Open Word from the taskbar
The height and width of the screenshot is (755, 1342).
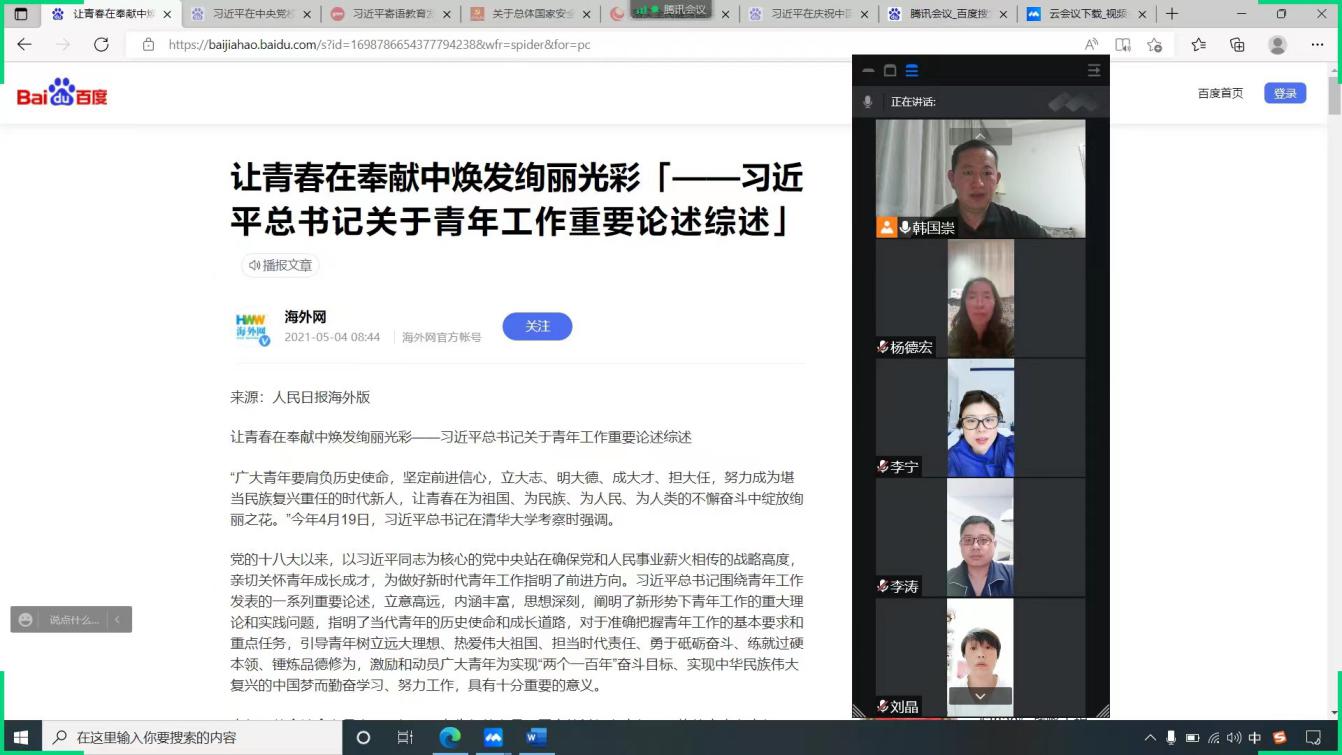(537, 738)
